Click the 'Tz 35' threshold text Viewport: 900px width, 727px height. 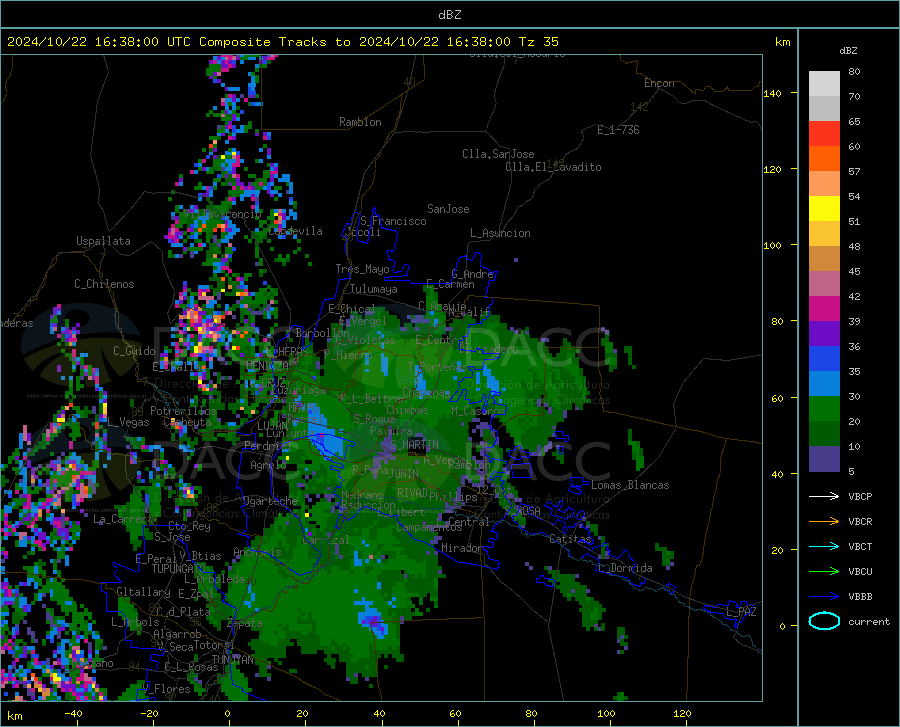pyautogui.click(x=538, y=42)
